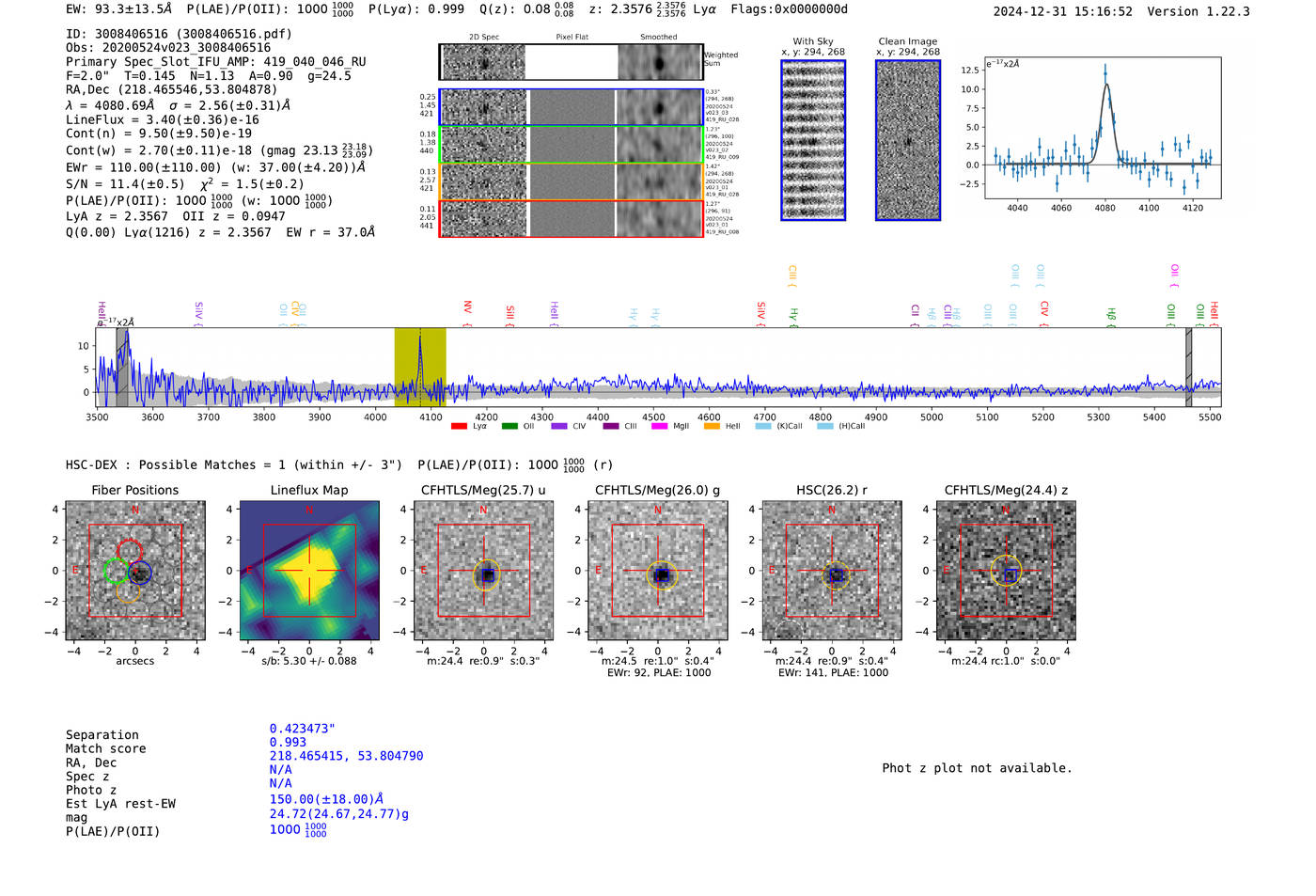Image resolution: width=1316 pixels, height=896 pixels.
Task: Select the Obs: 20200524v023_3008406516 line
Action: [x=168, y=48]
